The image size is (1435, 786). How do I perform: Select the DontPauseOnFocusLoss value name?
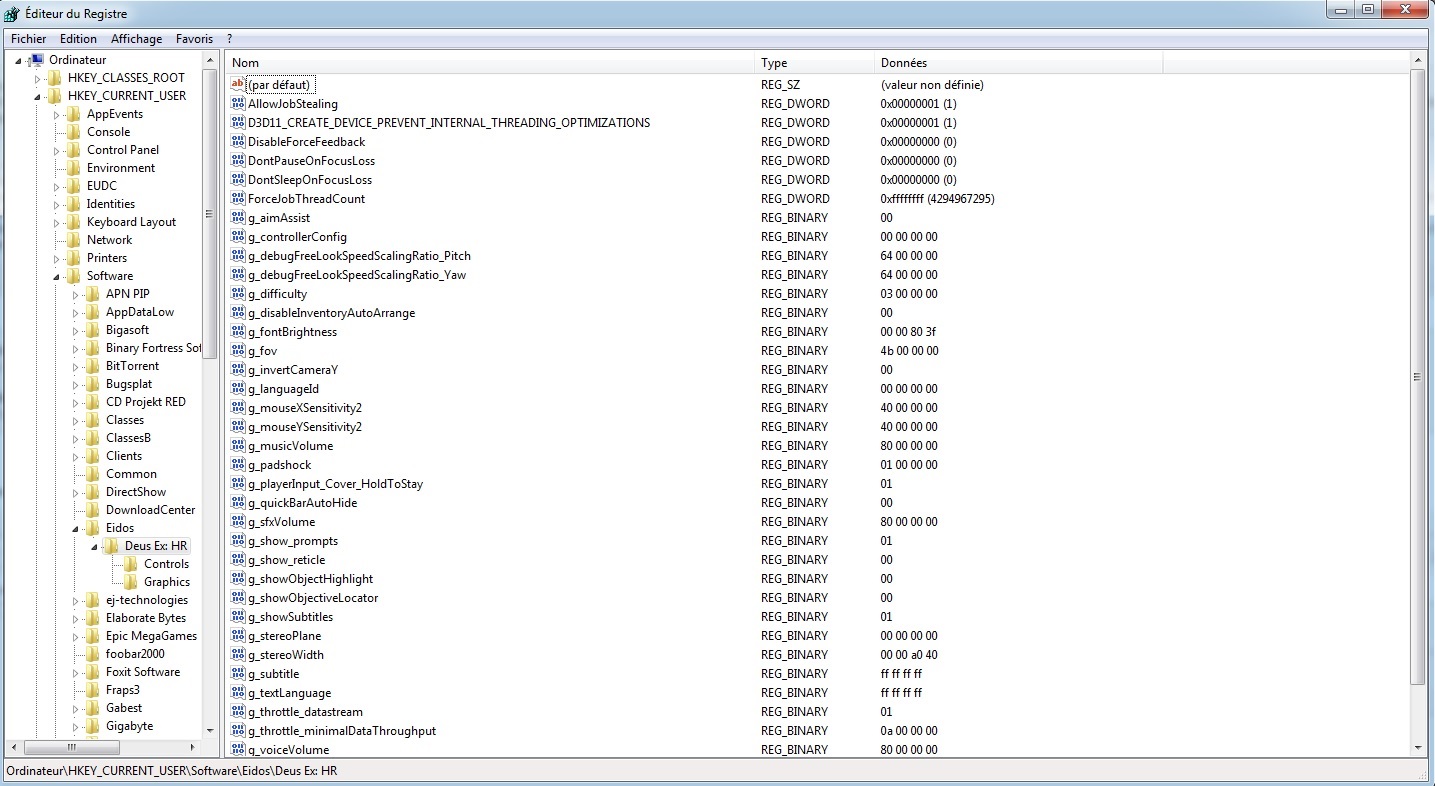[311, 160]
